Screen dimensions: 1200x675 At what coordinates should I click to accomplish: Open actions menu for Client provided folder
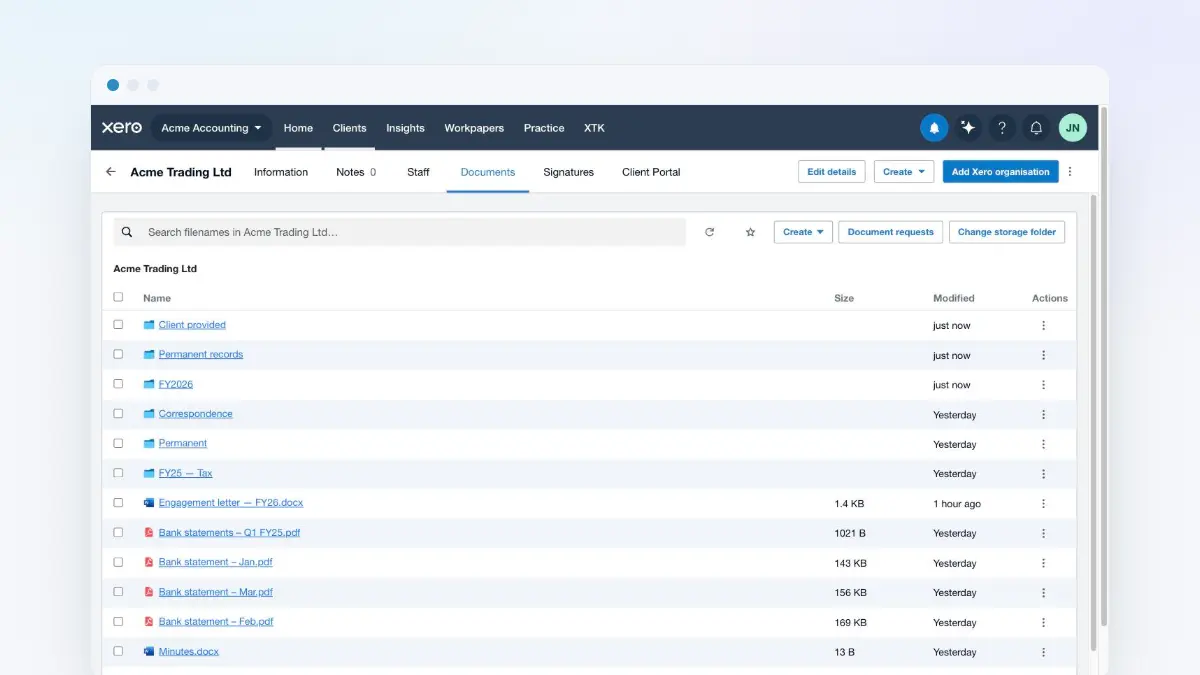coord(1043,326)
